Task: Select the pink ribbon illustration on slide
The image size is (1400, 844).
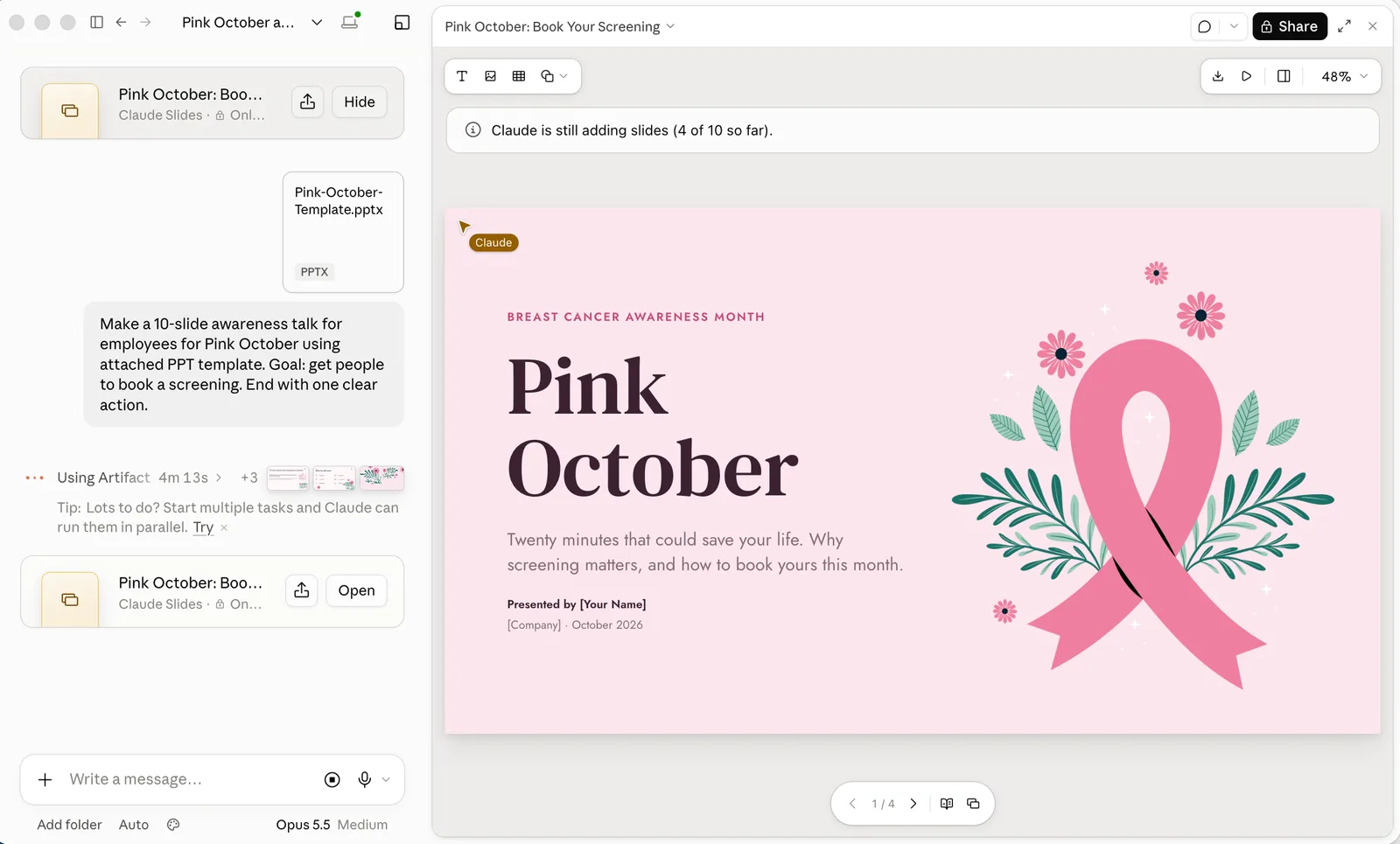Action: pyautogui.click(x=1146, y=513)
